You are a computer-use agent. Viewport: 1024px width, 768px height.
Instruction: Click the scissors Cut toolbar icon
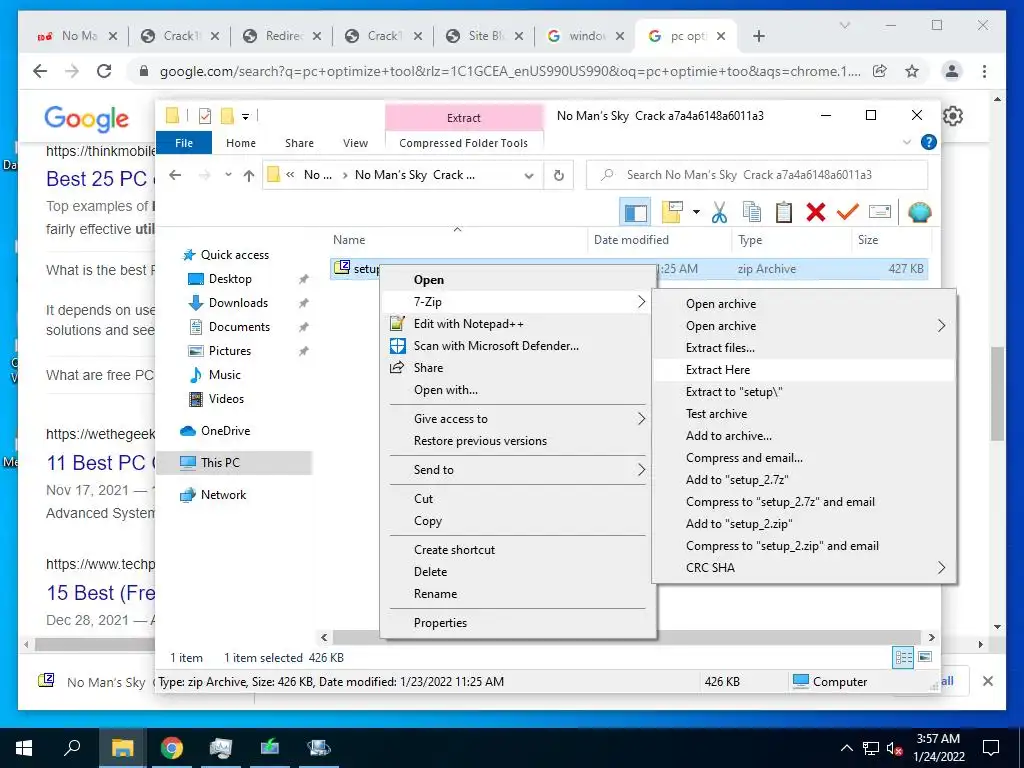pos(720,212)
